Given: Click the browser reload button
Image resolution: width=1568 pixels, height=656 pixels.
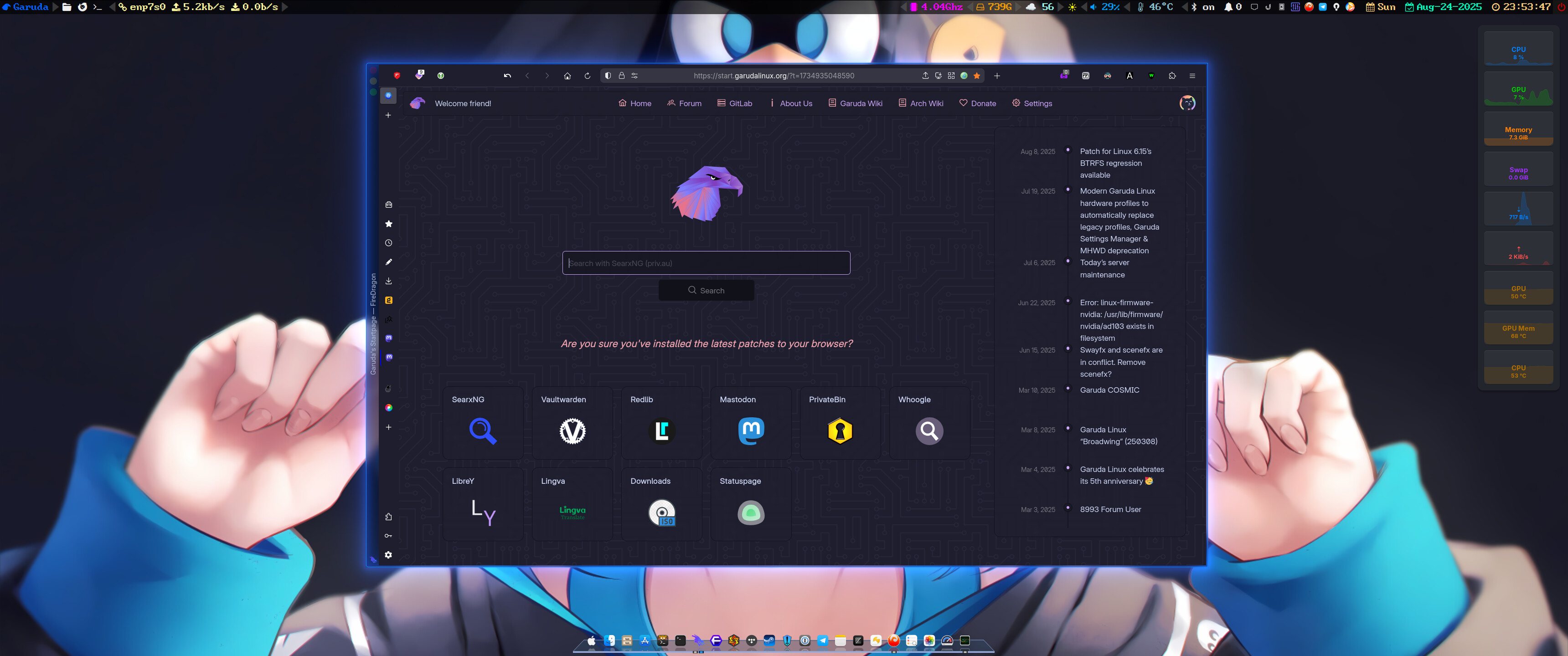Looking at the screenshot, I should [x=587, y=76].
